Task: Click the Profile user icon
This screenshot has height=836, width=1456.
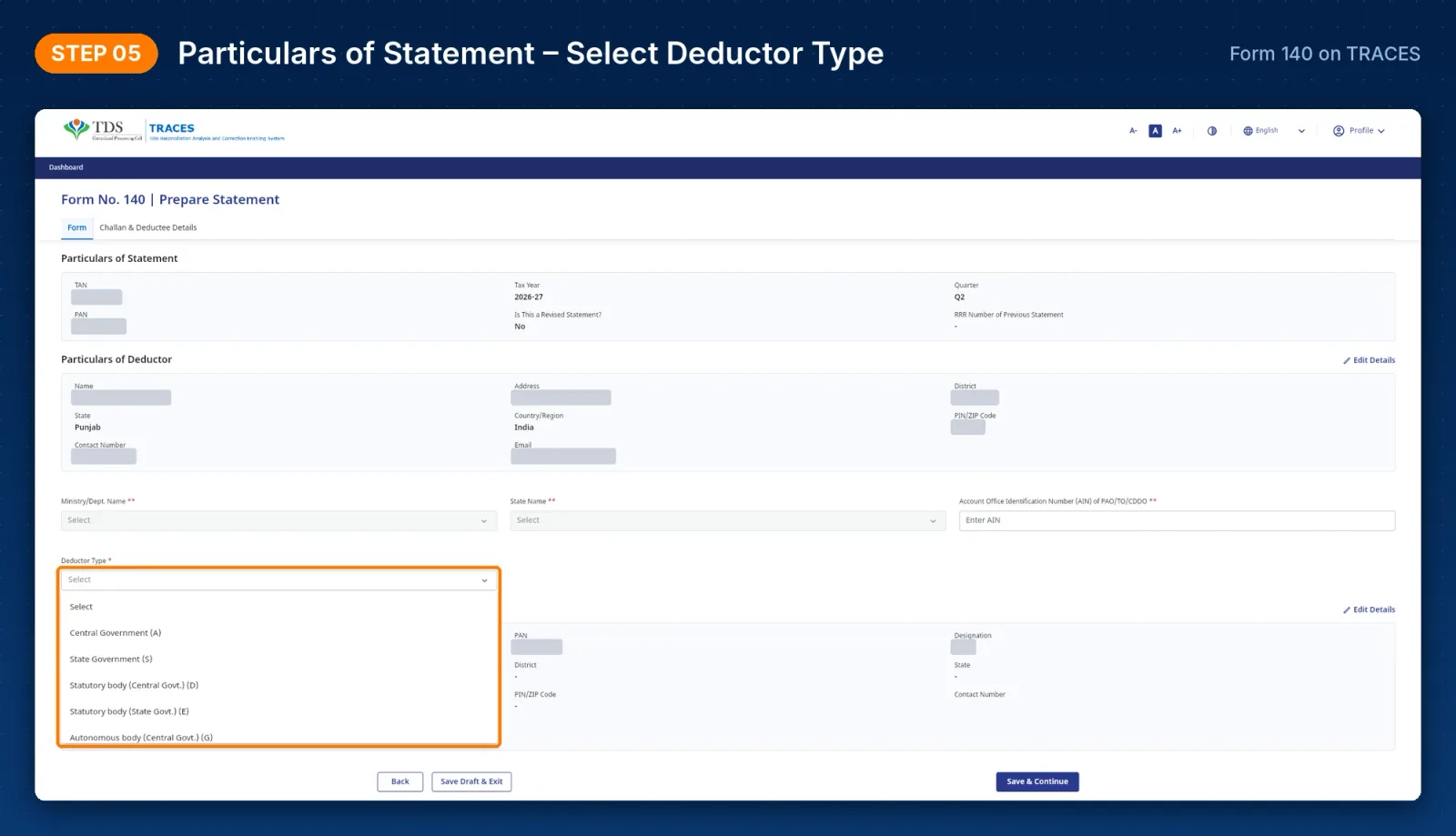Action: point(1339,131)
